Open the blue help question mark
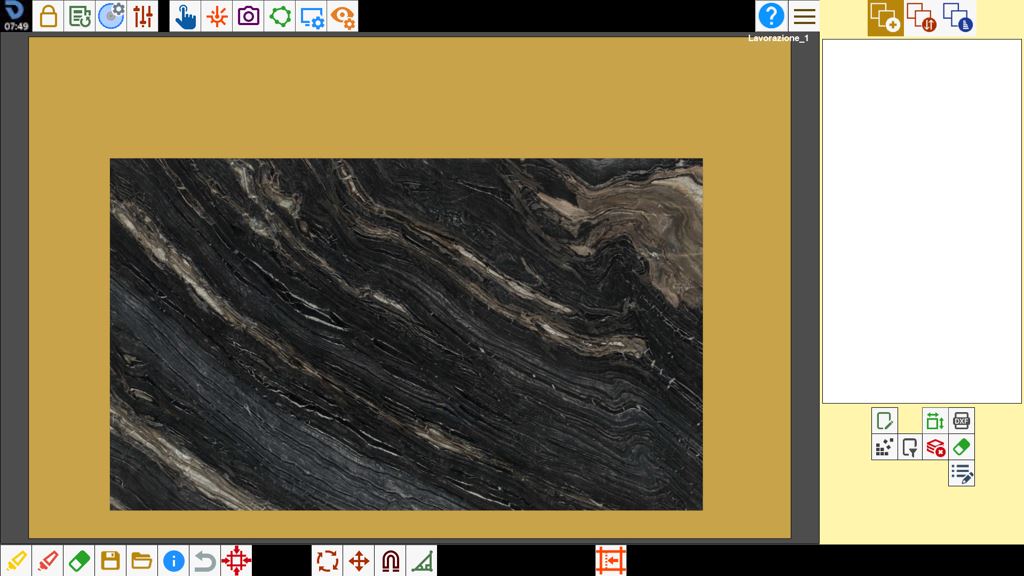1024x576 pixels. click(771, 16)
